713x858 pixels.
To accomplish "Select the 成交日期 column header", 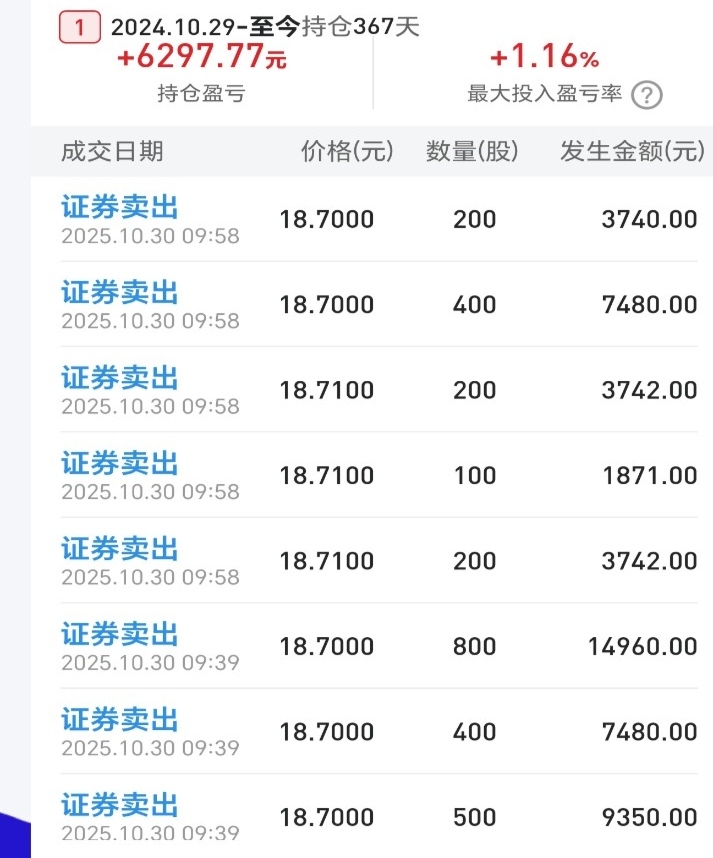I will tap(112, 152).
